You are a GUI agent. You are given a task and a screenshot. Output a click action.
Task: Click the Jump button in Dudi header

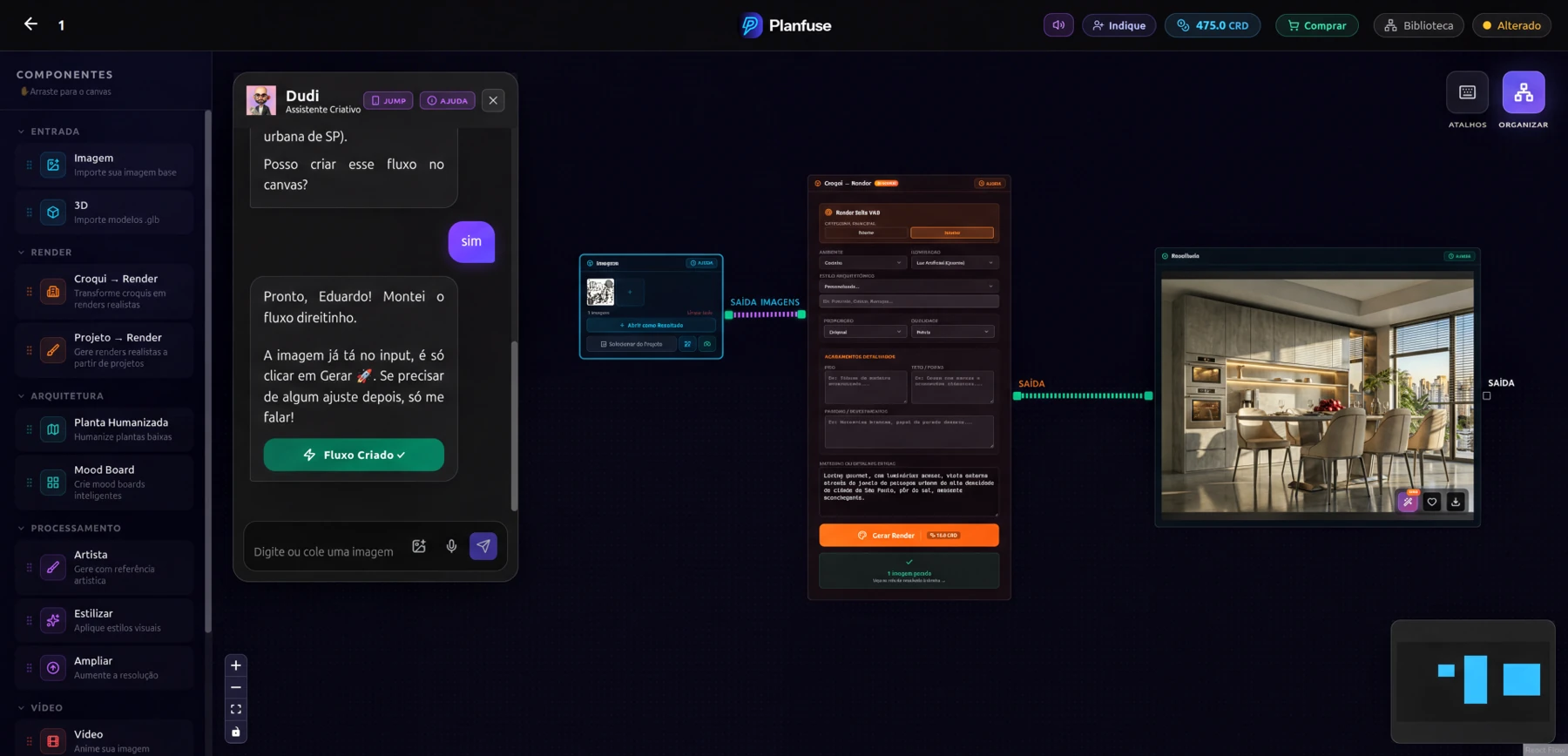coord(389,100)
